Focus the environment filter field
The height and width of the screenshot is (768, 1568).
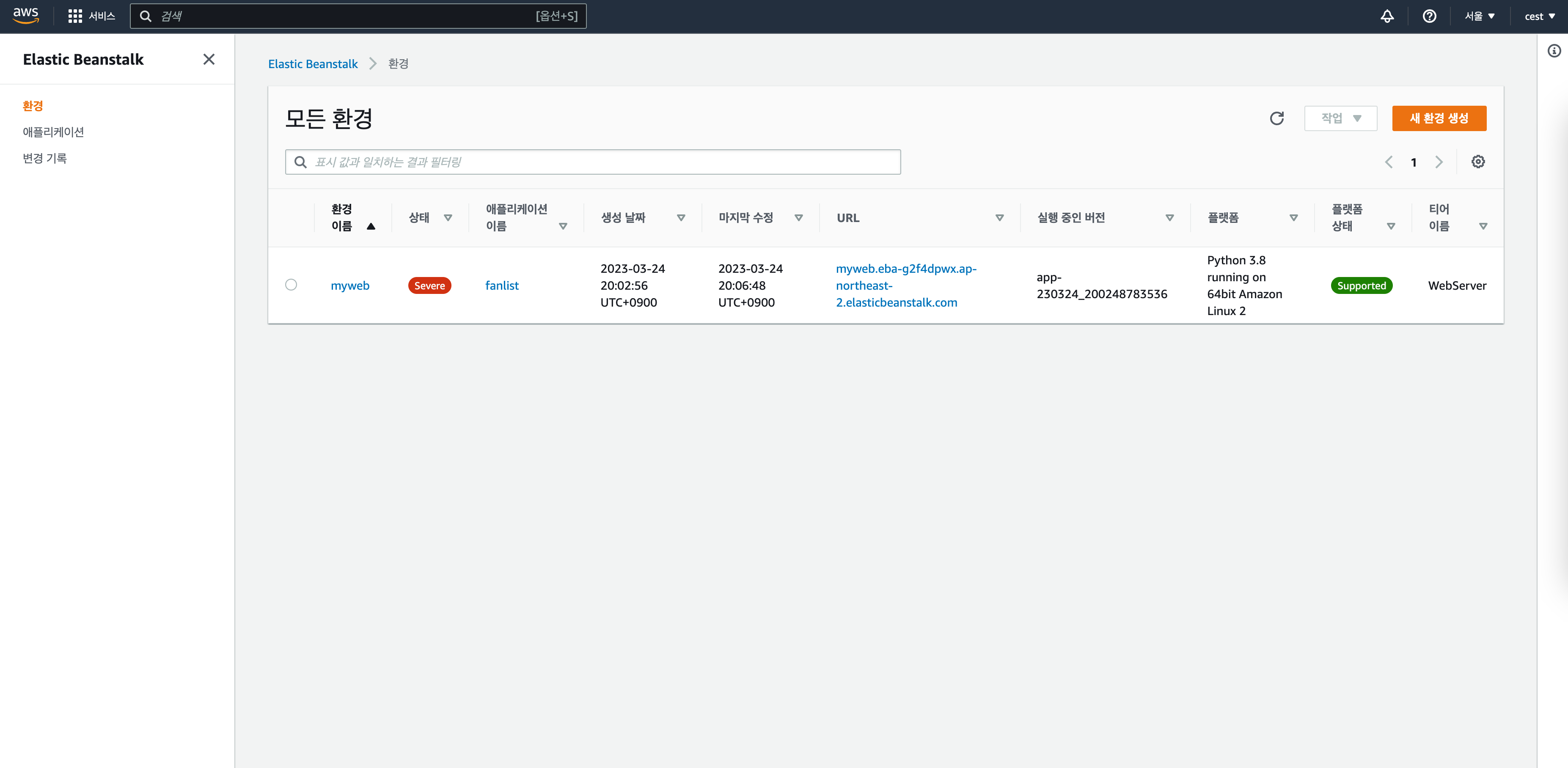593,162
